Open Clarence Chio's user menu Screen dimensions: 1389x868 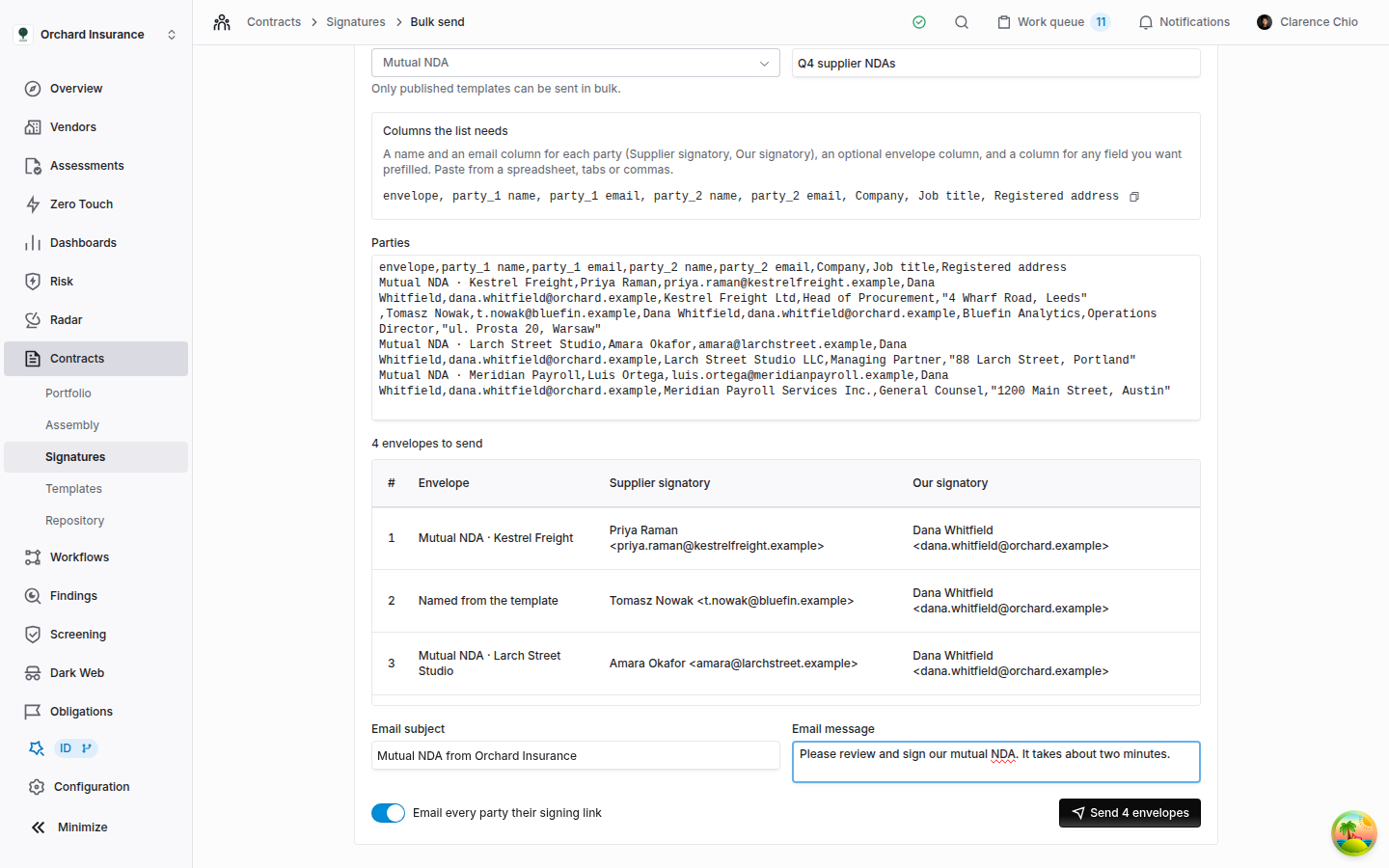pos(1307,22)
